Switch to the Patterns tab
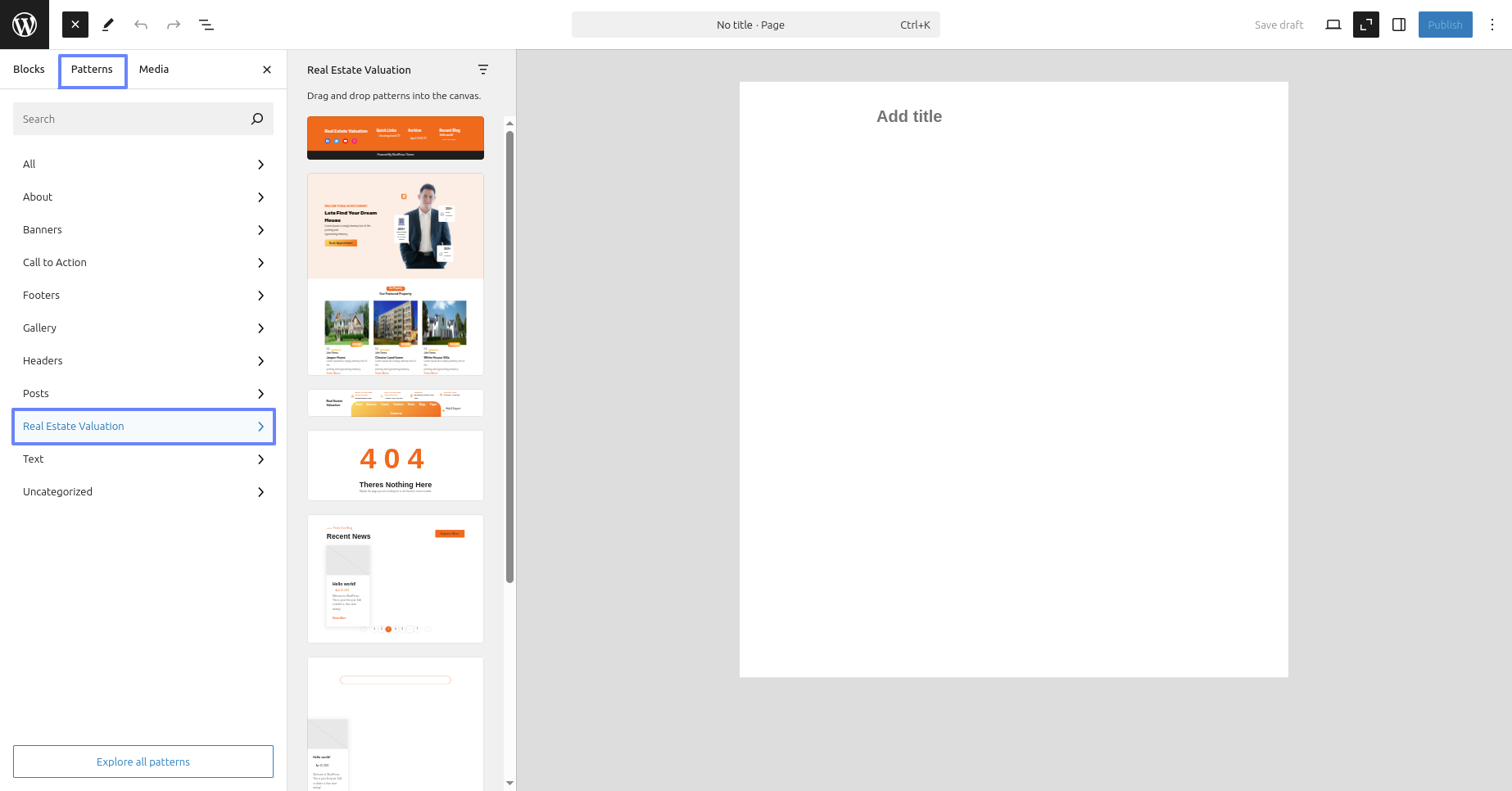The image size is (1512, 791). tap(92, 70)
